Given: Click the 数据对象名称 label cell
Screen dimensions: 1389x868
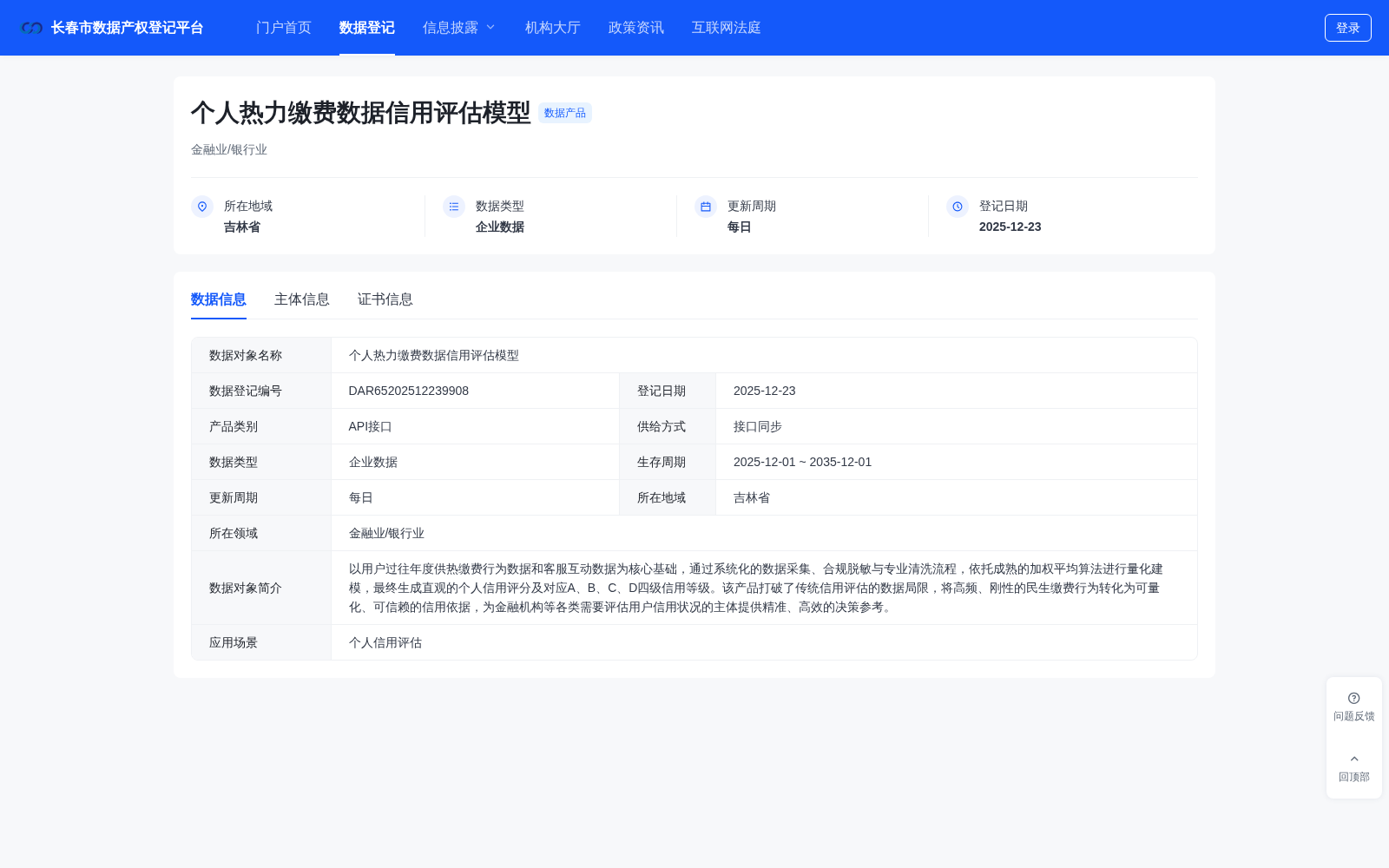Looking at the screenshot, I should (x=261, y=355).
